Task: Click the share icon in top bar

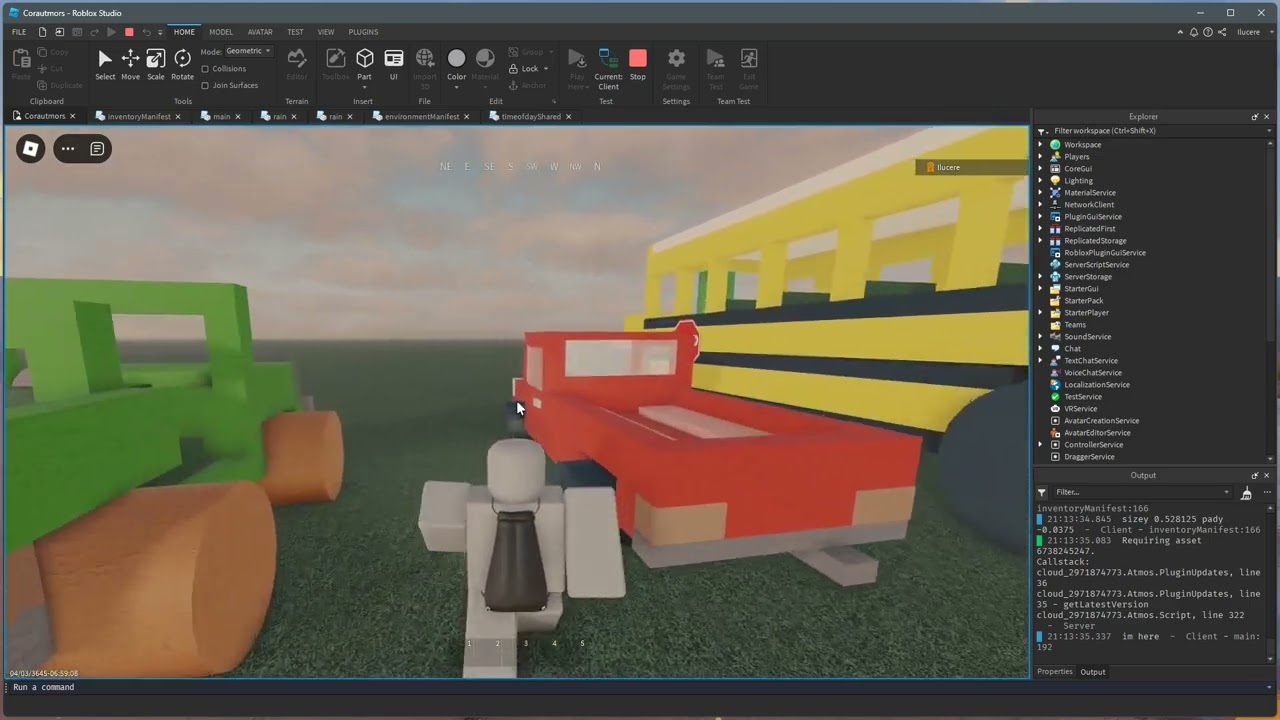Action: (1222, 32)
